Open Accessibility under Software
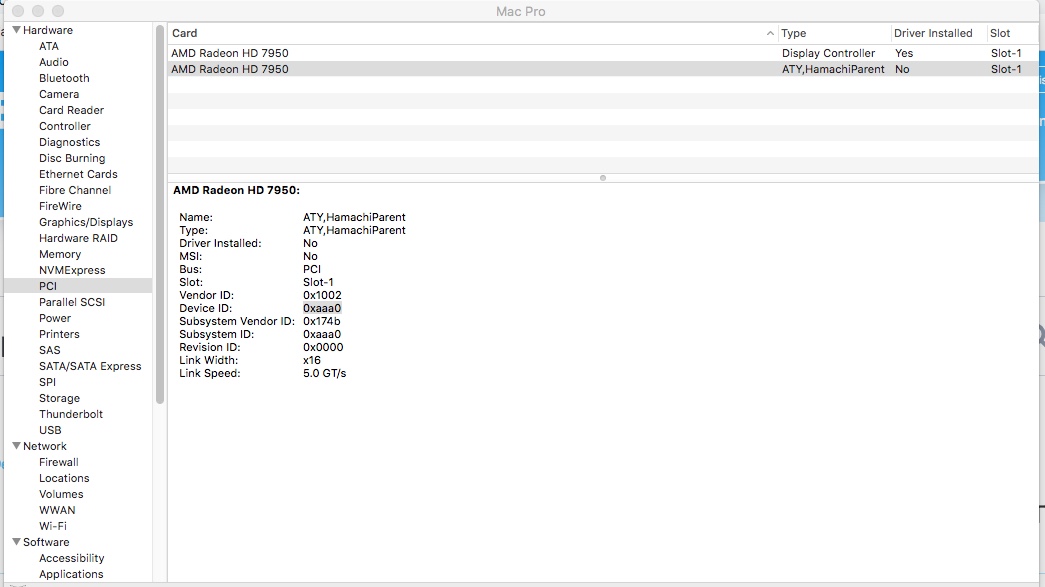This screenshot has height=587, width=1045. [71, 558]
